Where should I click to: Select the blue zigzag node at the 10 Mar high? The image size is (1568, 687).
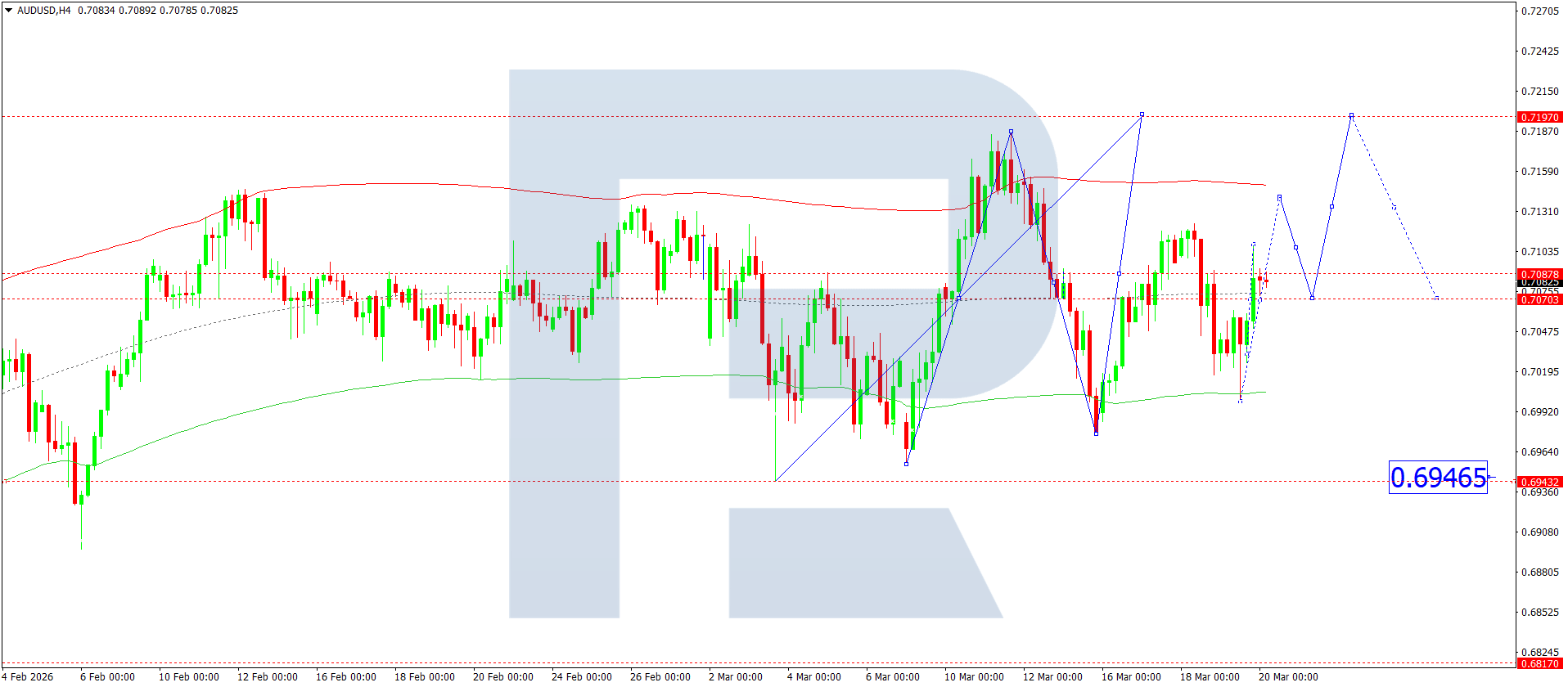click(x=1011, y=132)
